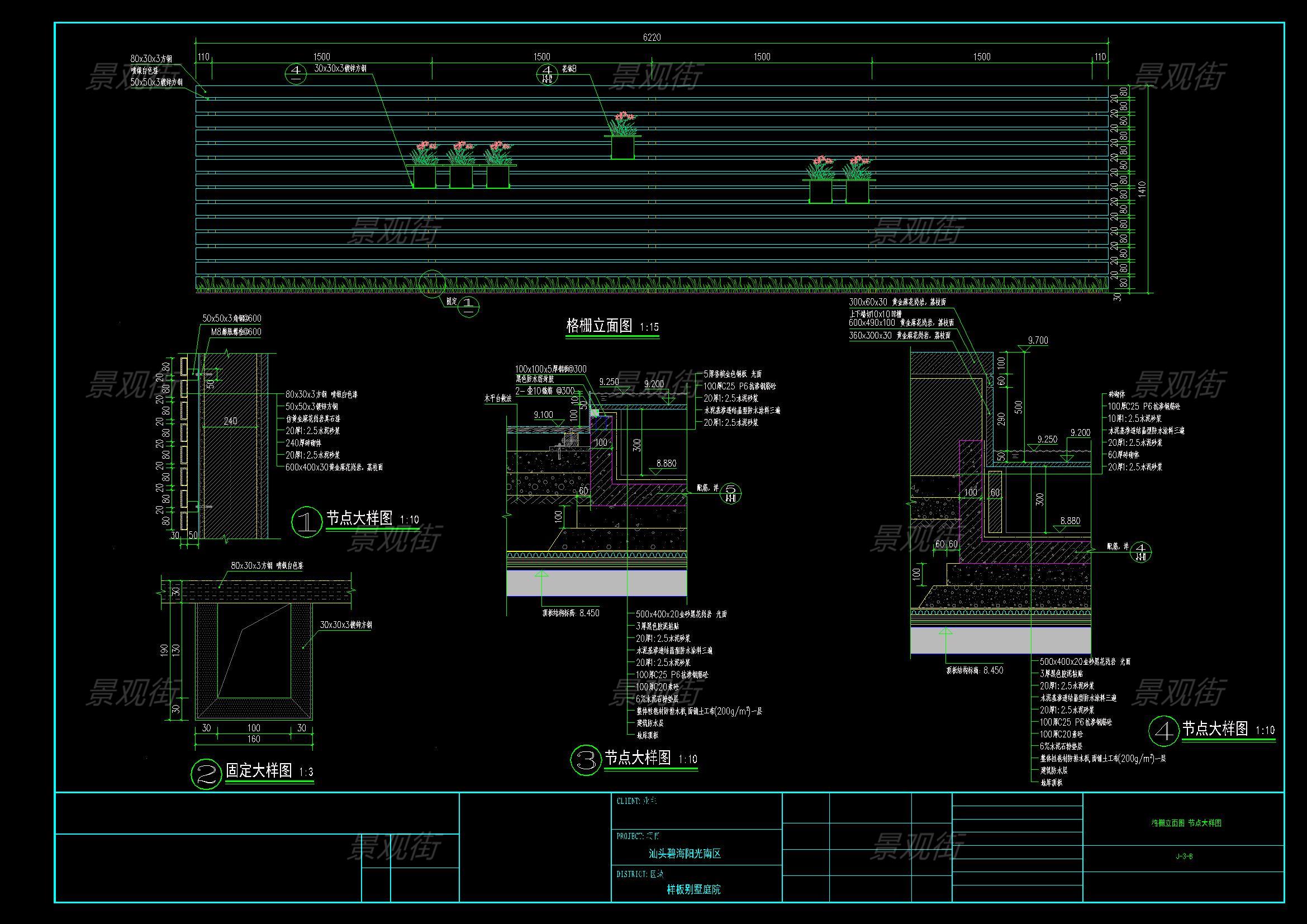This screenshot has width=1307, height=924.
Task: Click the 顶板结构标高: 8.450 label under detail 3
Action: 571,613
